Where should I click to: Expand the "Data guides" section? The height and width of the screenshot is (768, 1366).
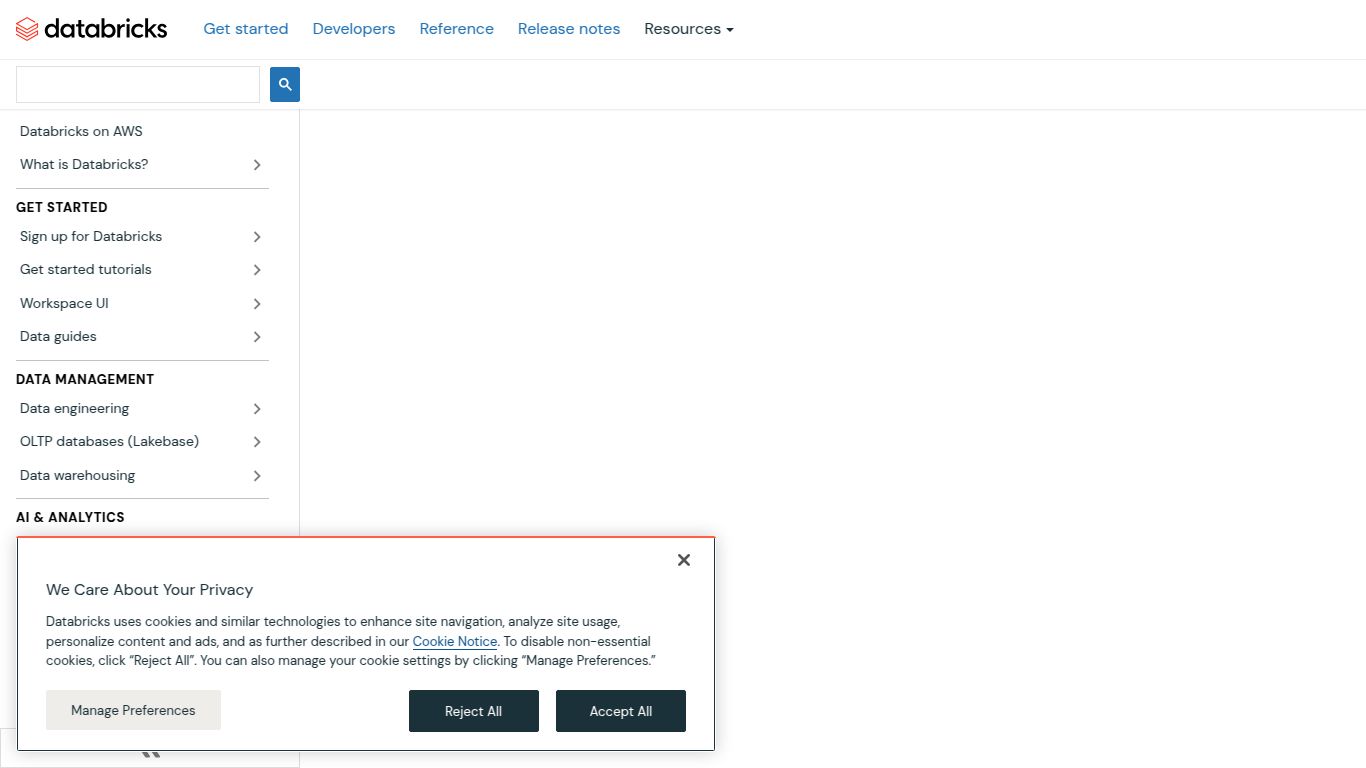[257, 337]
